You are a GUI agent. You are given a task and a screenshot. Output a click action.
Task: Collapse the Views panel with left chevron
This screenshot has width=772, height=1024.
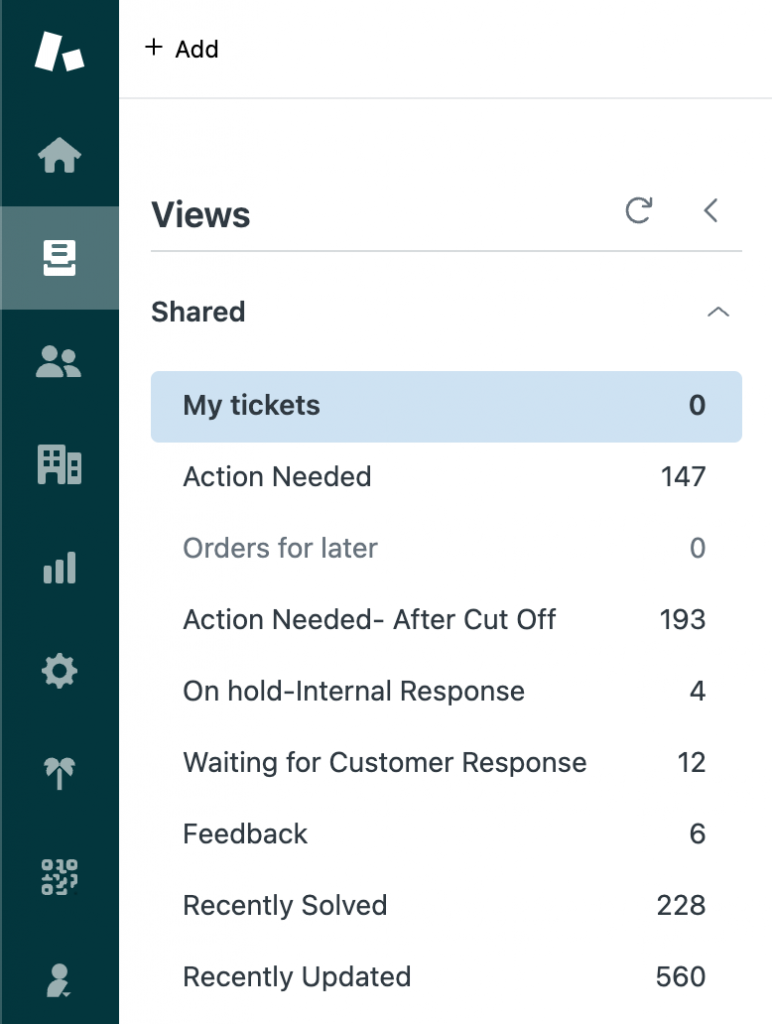(x=710, y=211)
